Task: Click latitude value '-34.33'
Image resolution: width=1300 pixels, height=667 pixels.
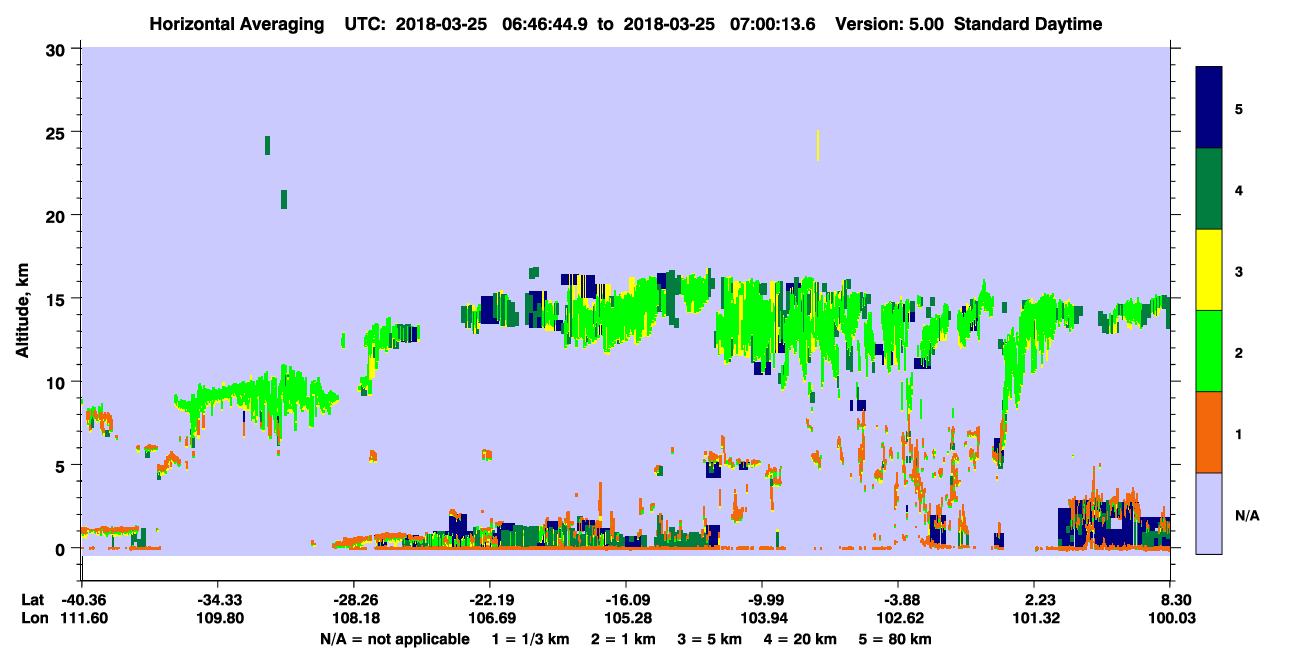Action: pos(217,599)
